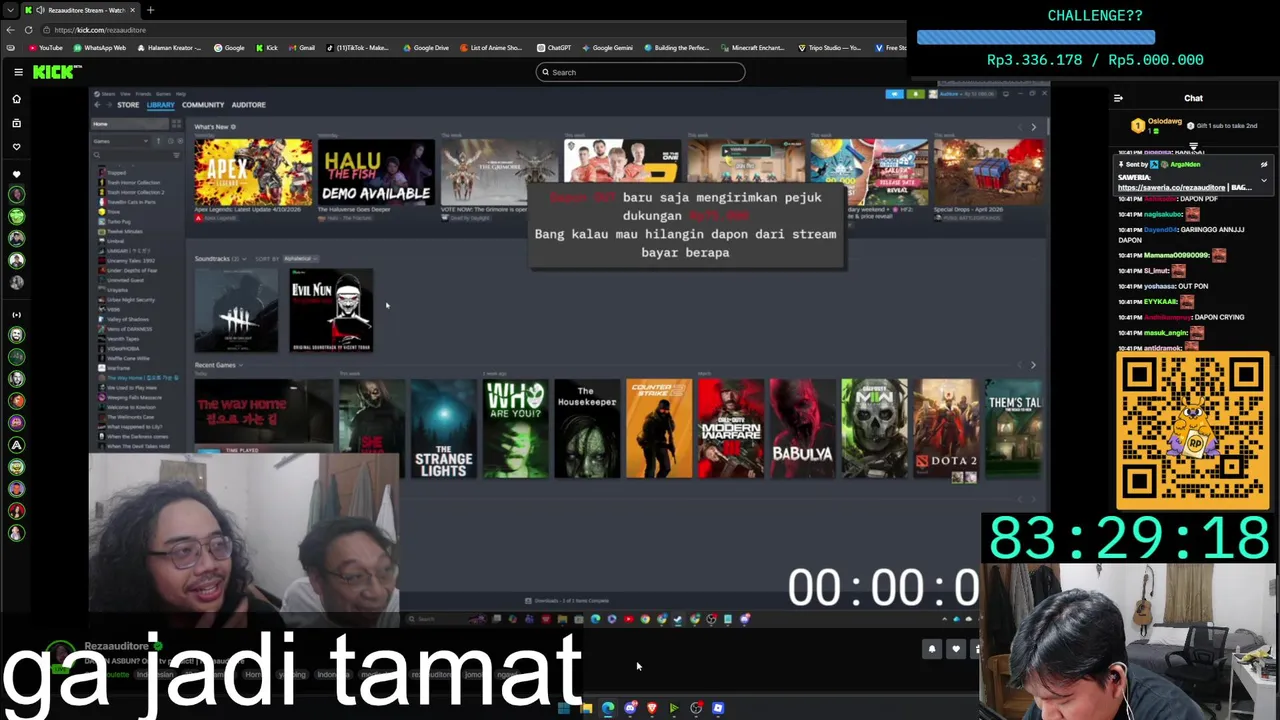Open the Kick browse sidebar icon

click(16, 123)
